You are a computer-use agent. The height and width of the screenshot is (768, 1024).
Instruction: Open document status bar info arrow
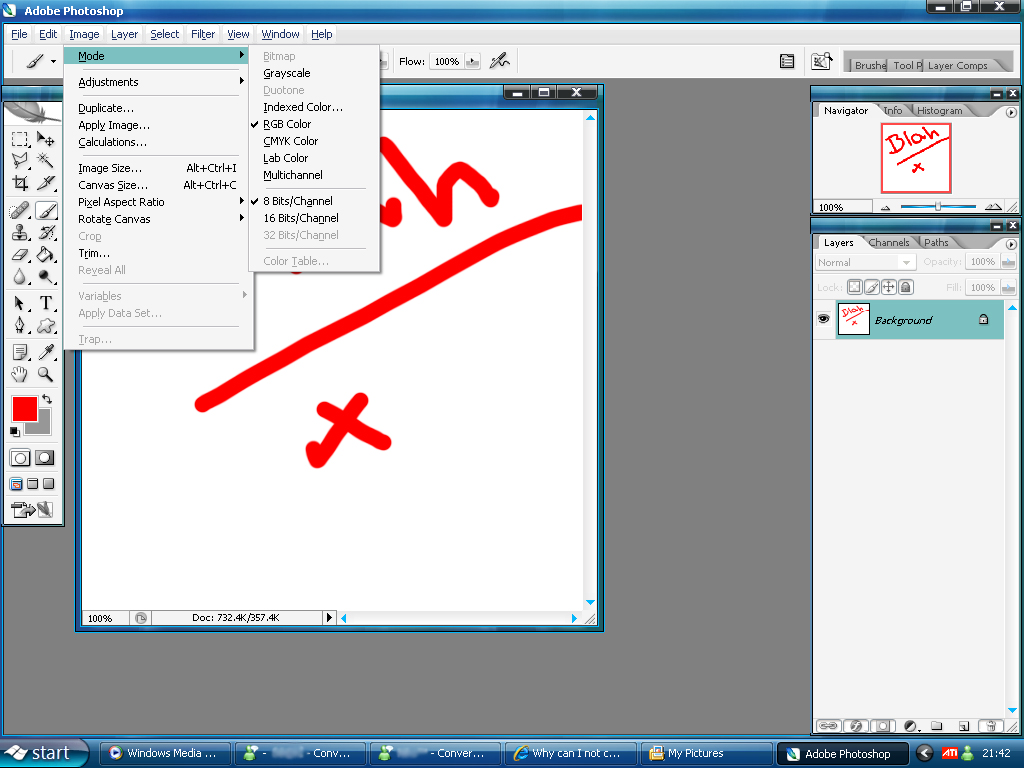329,617
